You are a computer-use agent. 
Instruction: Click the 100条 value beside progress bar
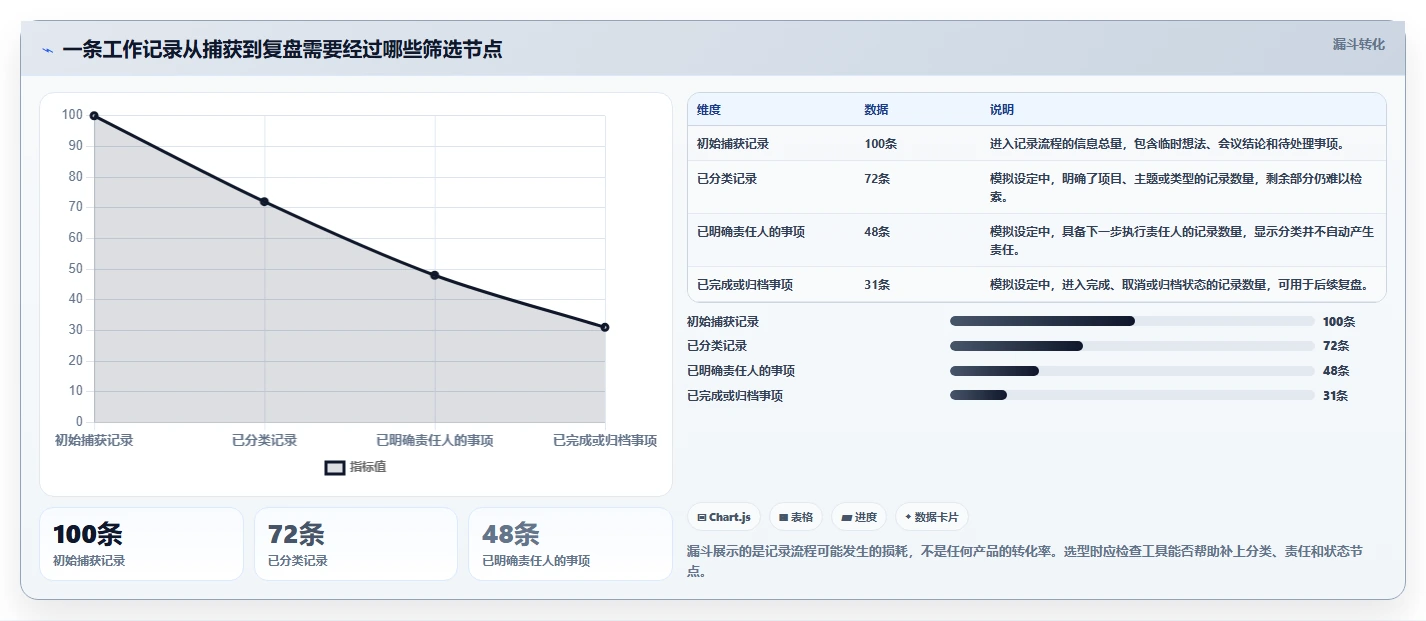click(x=1339, y=321)
